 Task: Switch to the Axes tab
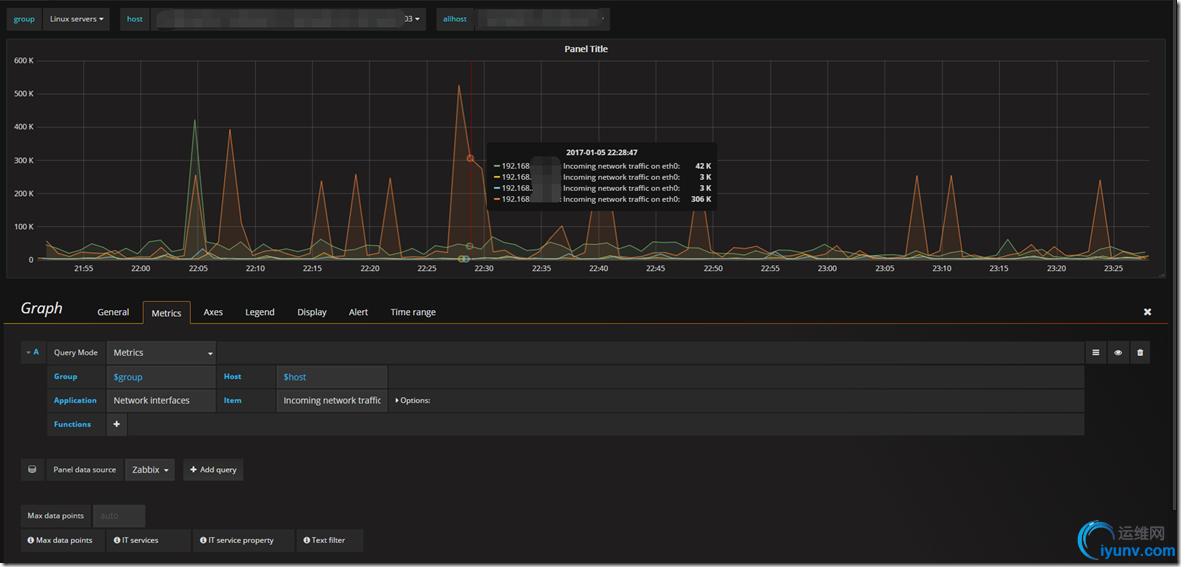[213, 312]
